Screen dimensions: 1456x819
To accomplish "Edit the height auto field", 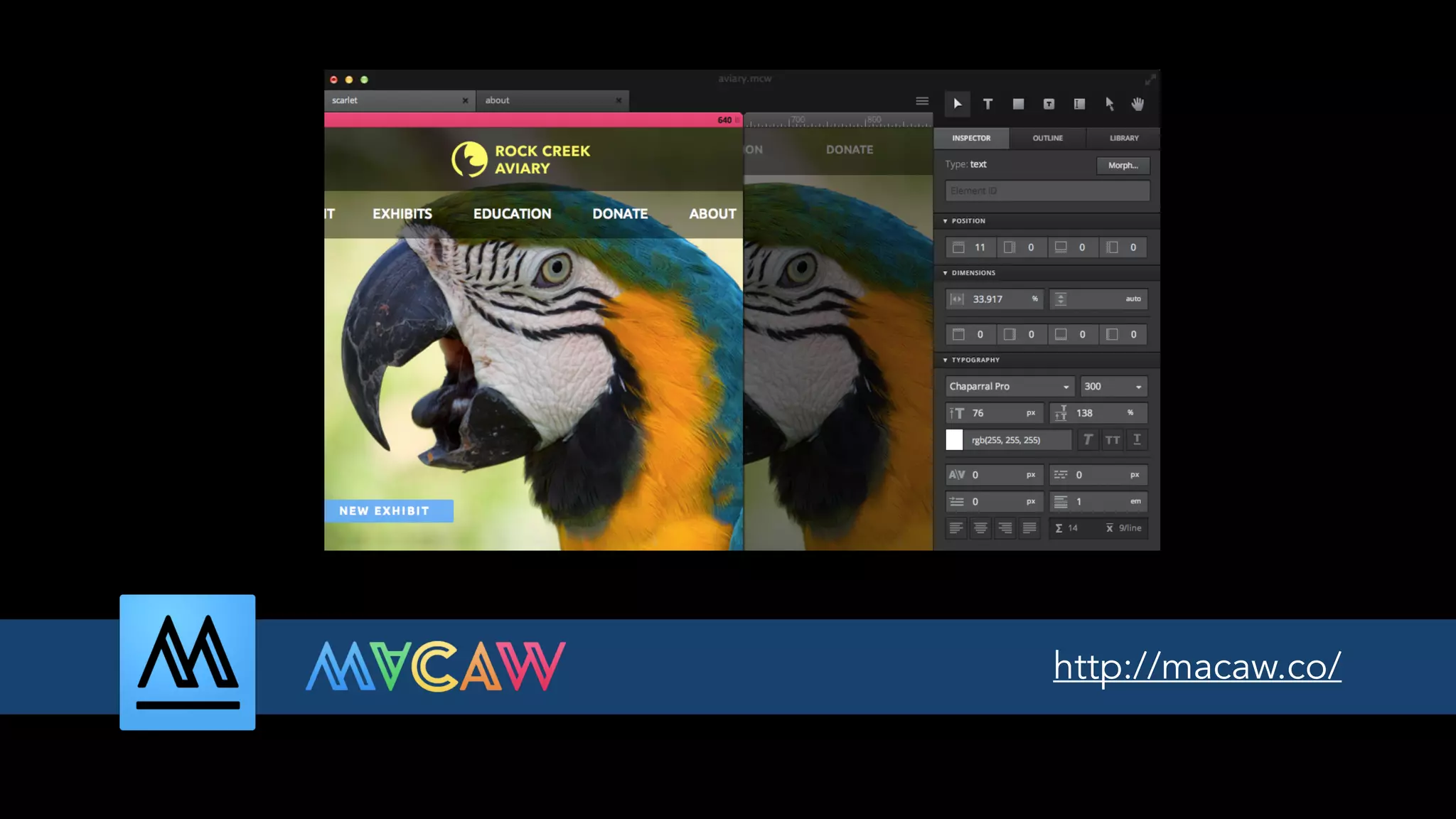I will (x=1098, y=299).
